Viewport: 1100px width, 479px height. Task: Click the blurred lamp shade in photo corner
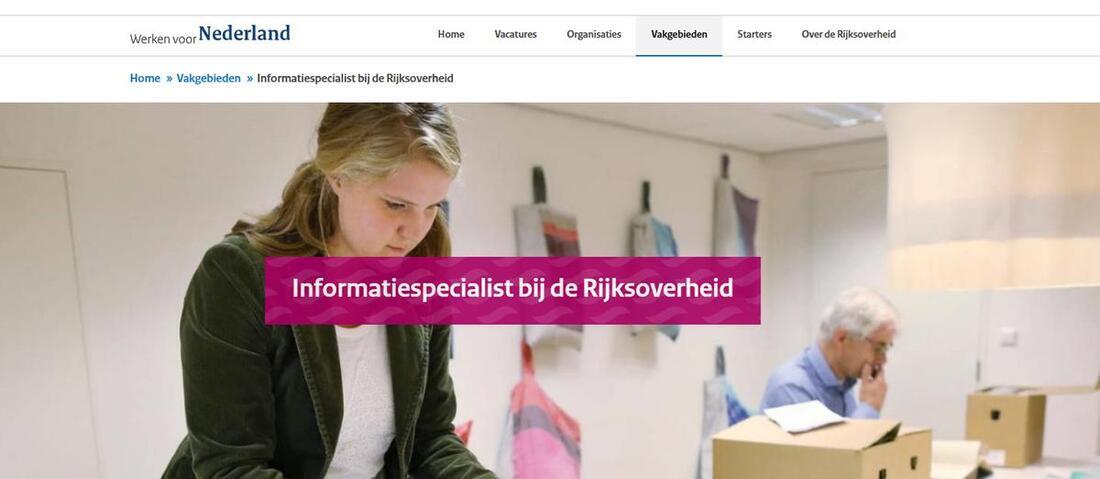pyautogui.click(x=993, y=196)
